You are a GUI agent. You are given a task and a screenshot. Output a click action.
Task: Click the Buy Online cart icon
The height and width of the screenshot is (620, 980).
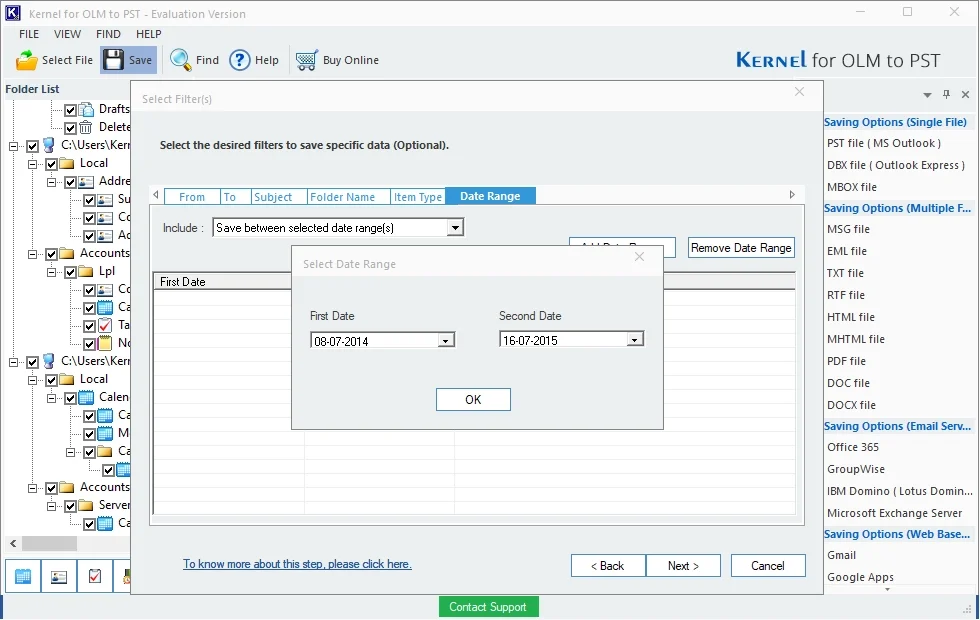(306, 60)
